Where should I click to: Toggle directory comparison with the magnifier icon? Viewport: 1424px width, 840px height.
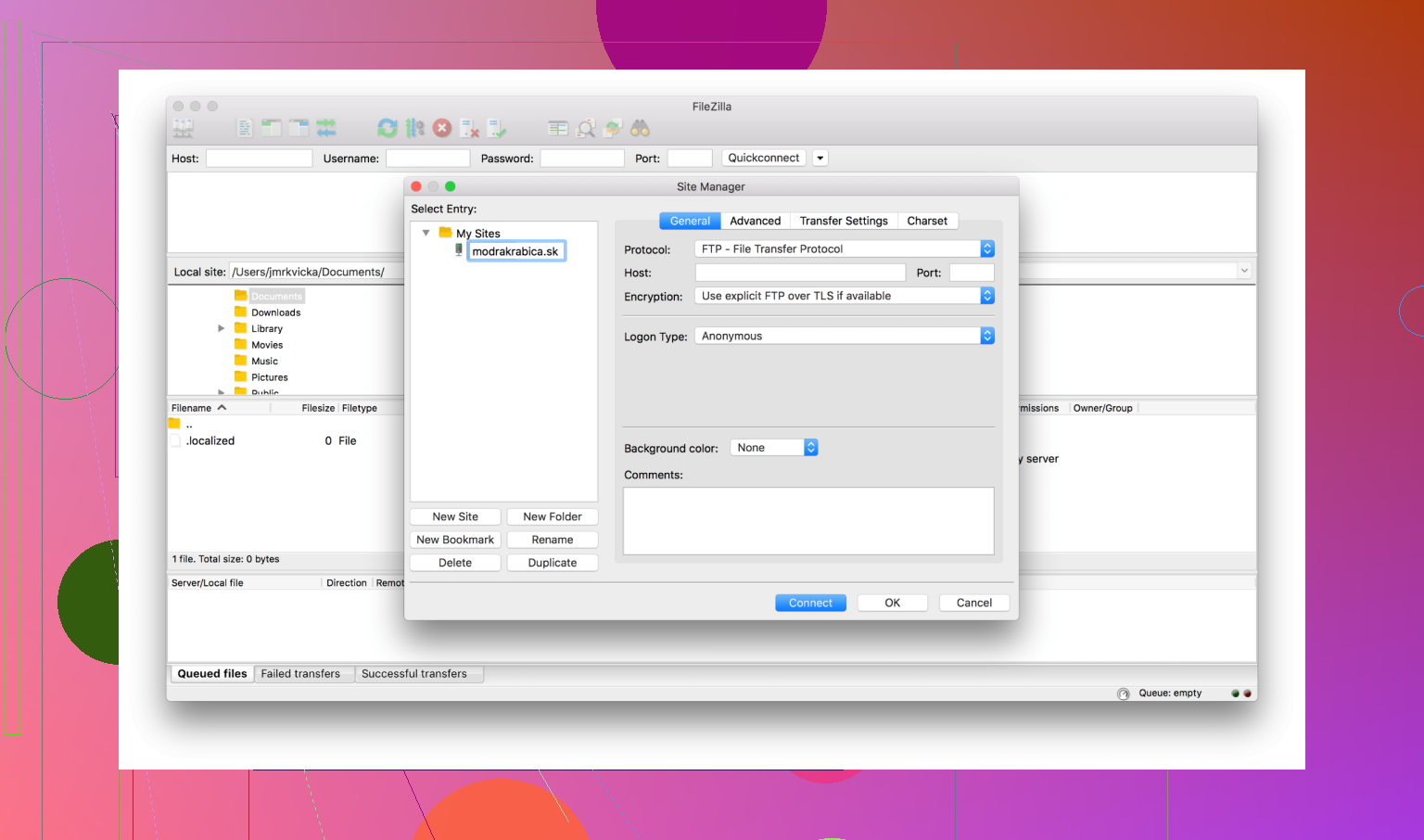coord(586,128)
